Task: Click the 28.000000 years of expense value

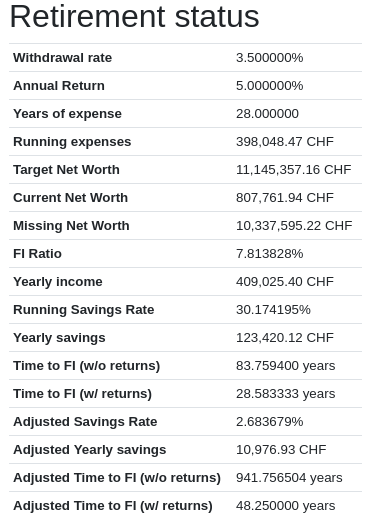Action: [x=267, y=114]
